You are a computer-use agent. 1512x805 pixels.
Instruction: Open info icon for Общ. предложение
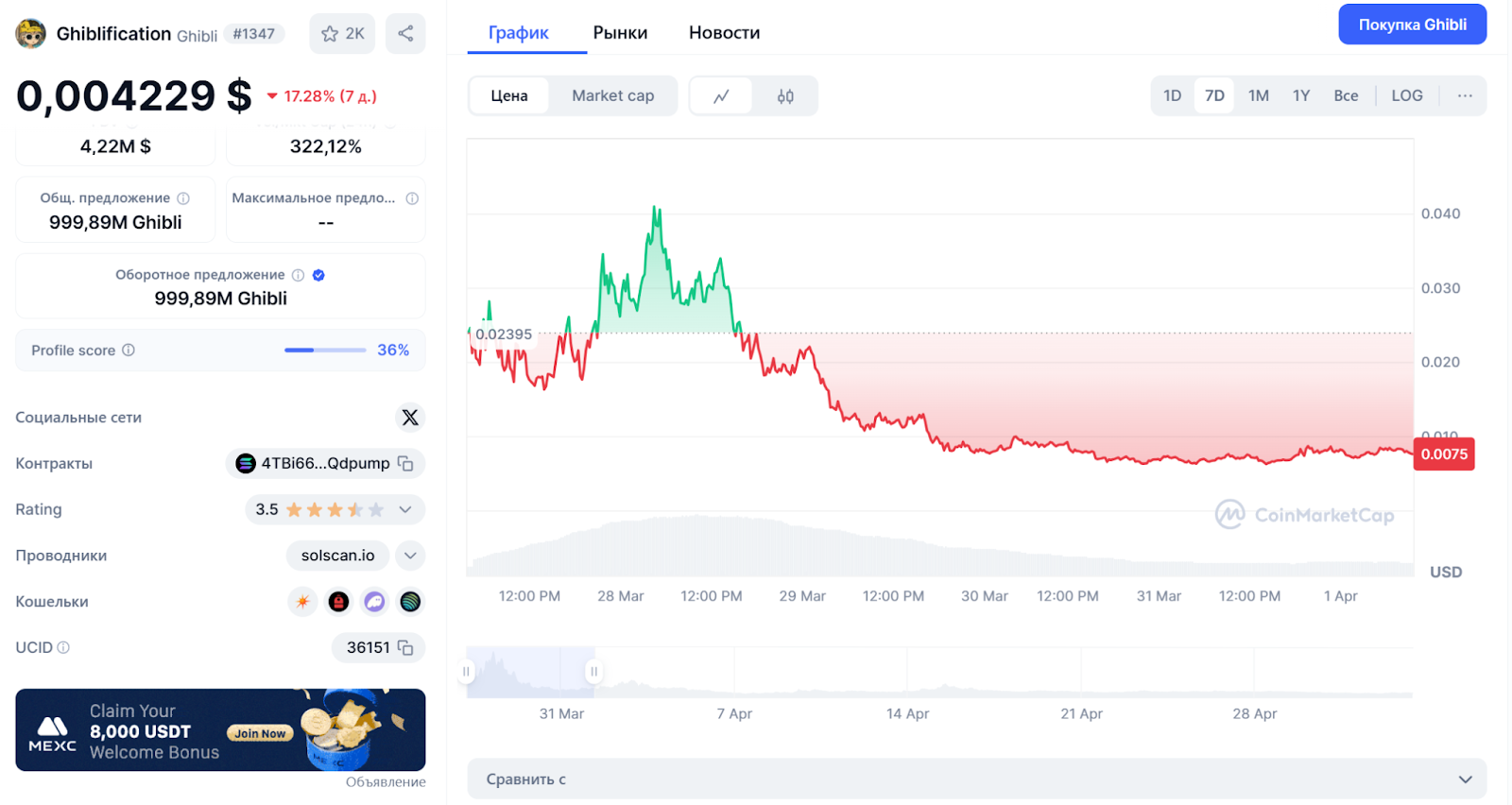click(x=183, y=198)
